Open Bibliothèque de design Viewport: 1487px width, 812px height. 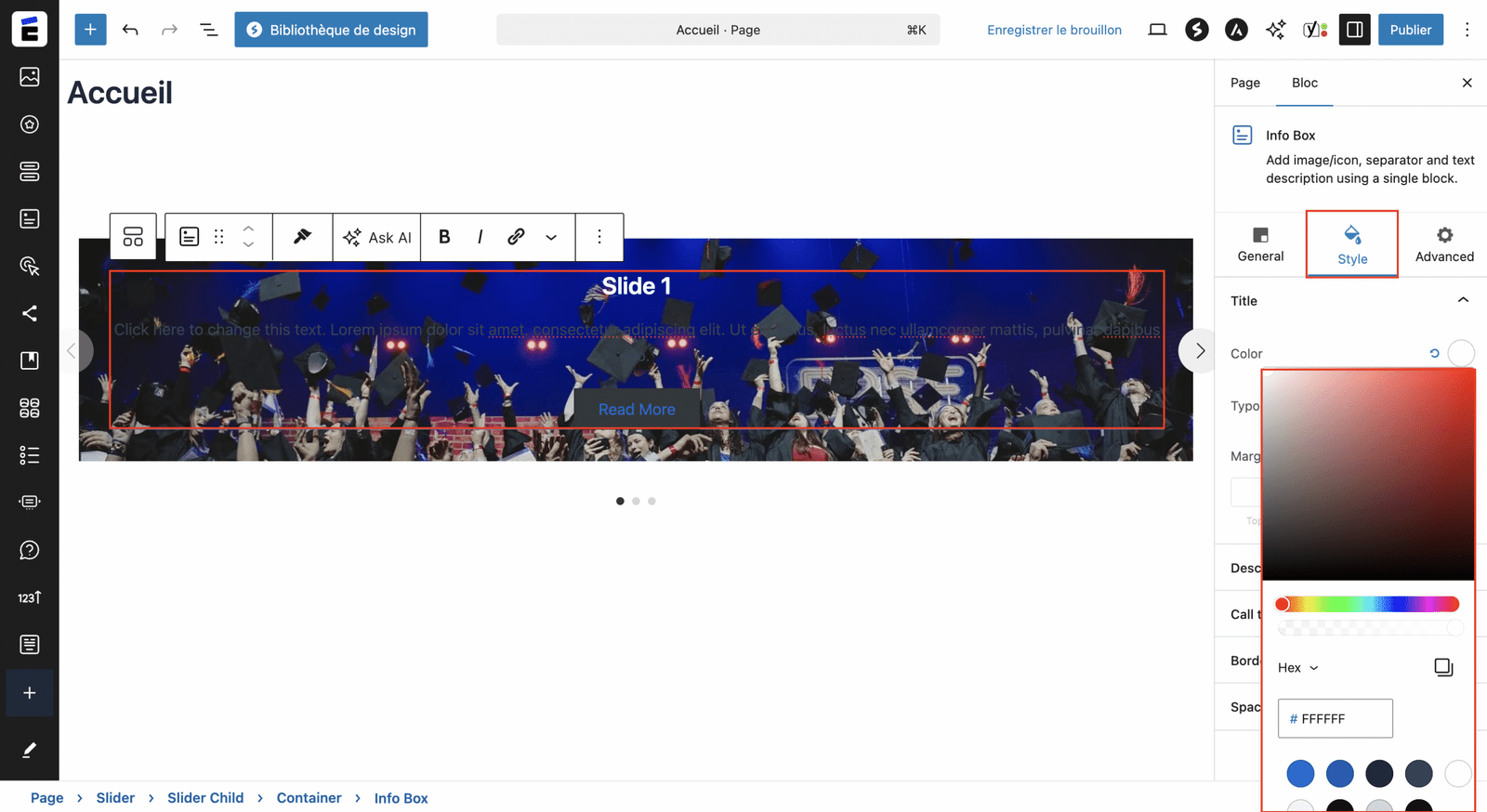(331, 30)
